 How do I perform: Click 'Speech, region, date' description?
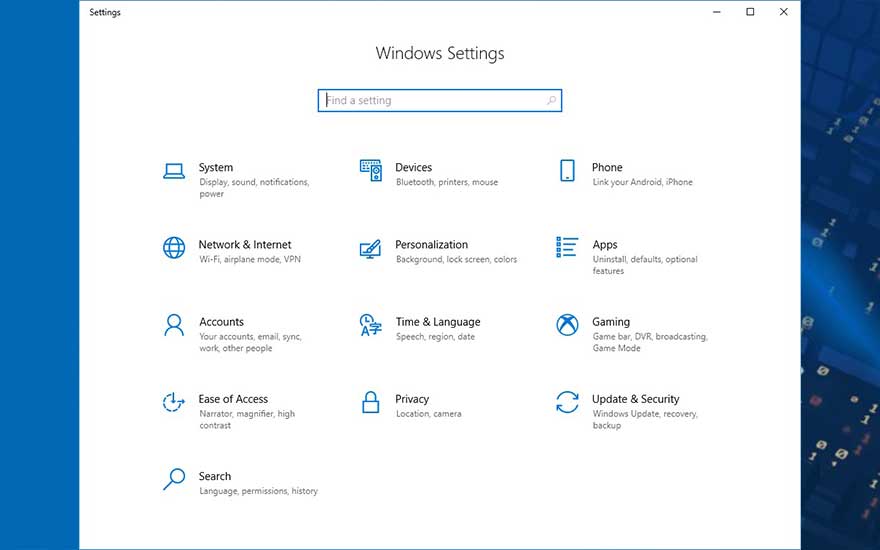pos(436,337)
